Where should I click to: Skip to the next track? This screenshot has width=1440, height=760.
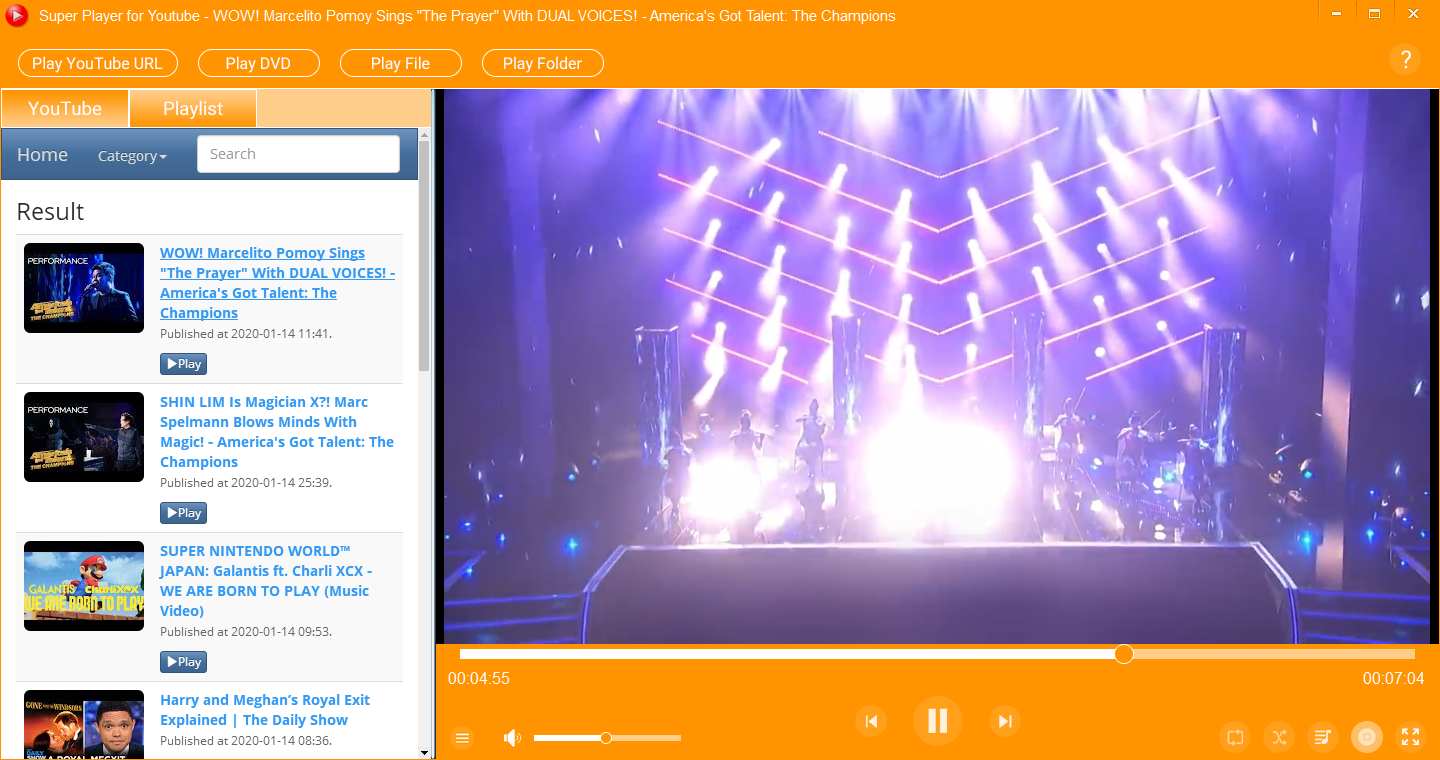coord(1005,721)
